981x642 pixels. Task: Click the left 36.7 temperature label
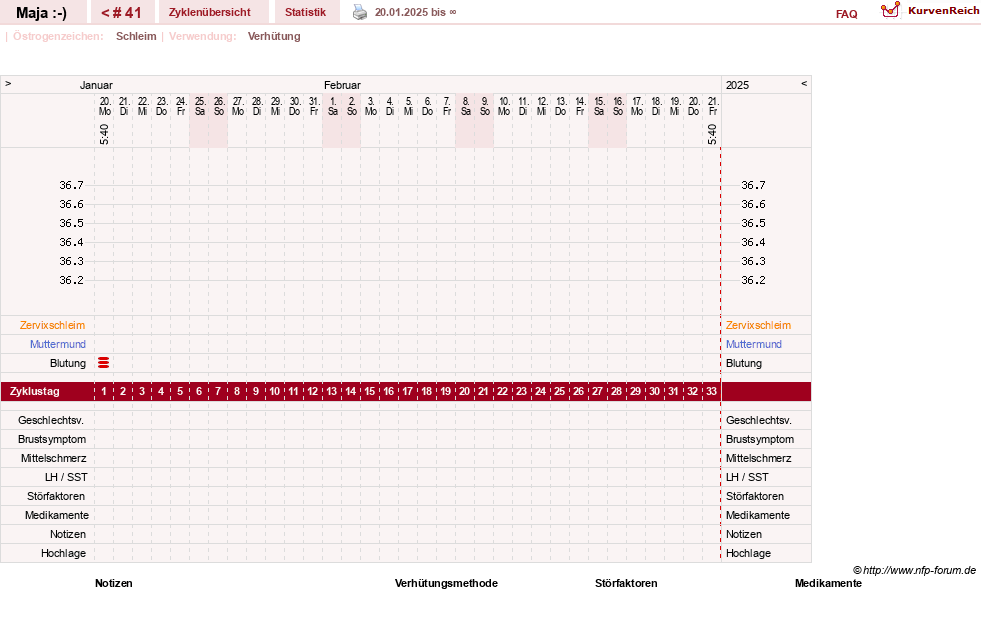(x=71, y=185)
